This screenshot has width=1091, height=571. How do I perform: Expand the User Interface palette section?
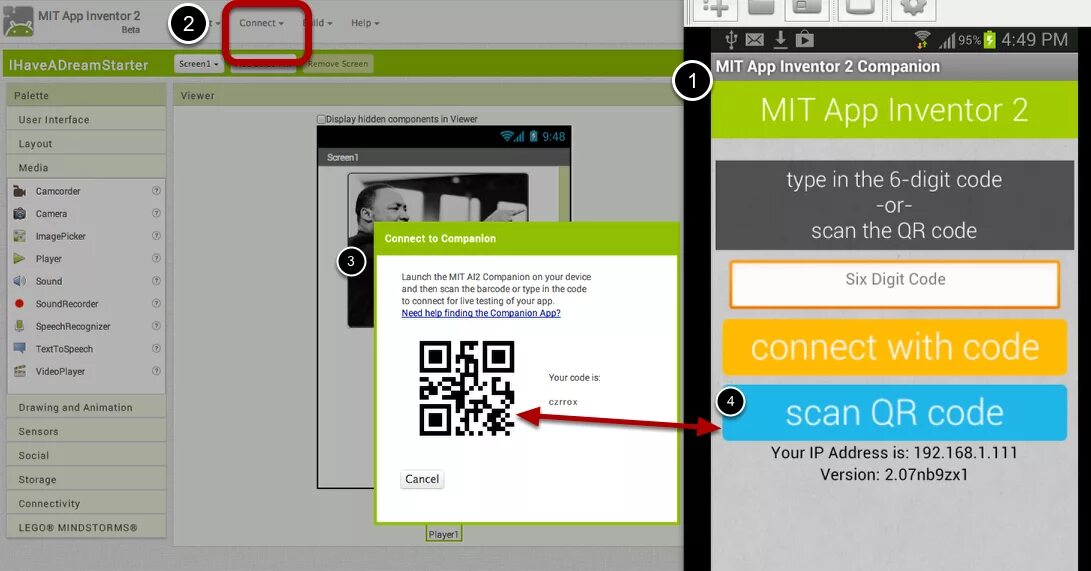[86, 120]
